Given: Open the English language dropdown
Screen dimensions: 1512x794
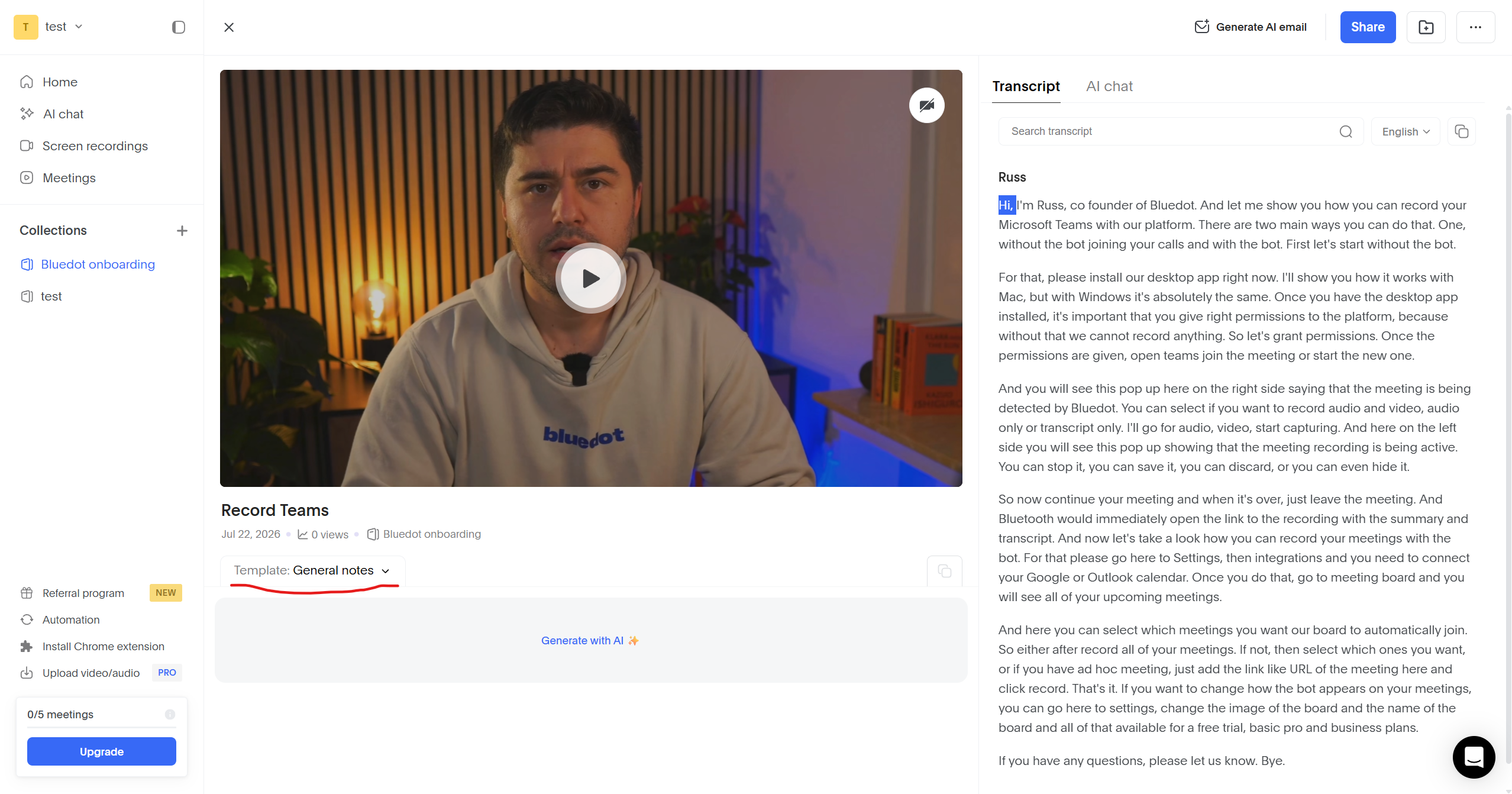Looking at the screenshot, I should [x=1406, y=131].
